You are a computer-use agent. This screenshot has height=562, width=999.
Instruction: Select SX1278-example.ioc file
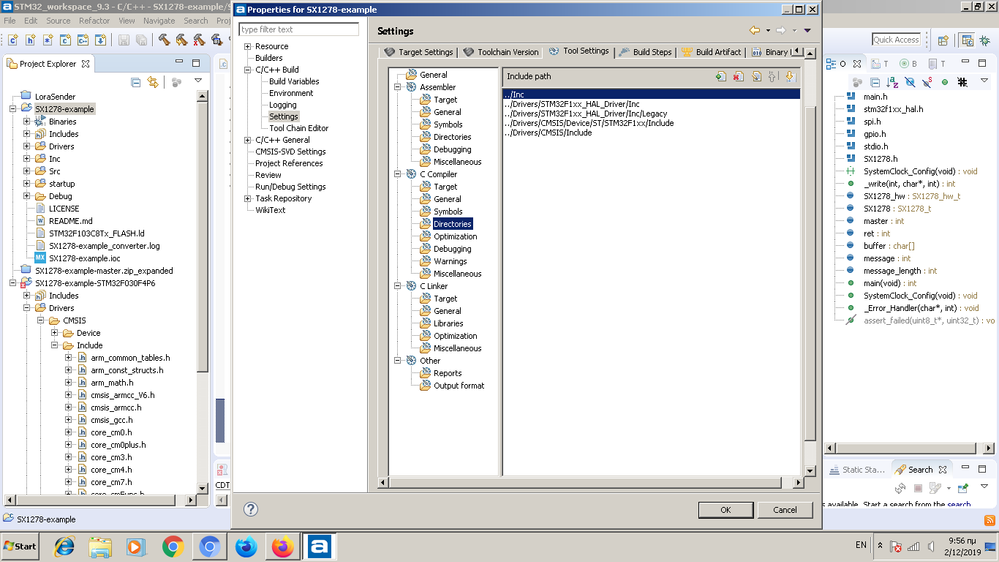tap(84, 258)
